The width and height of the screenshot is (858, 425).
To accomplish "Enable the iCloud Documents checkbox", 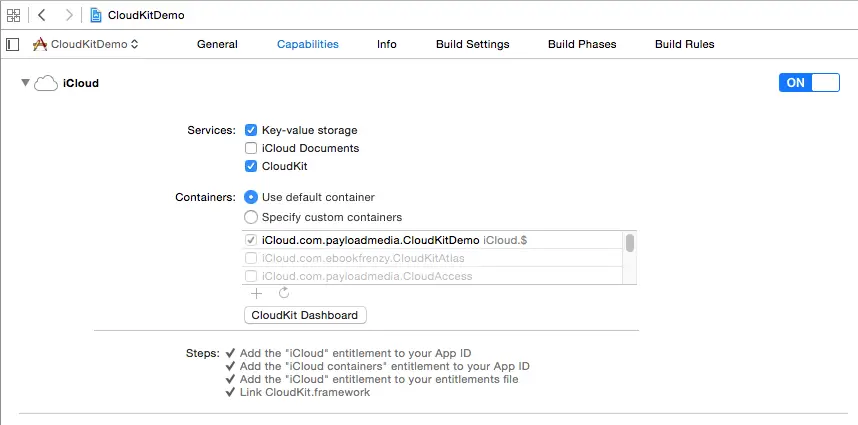I will click(x=251, y=148).
